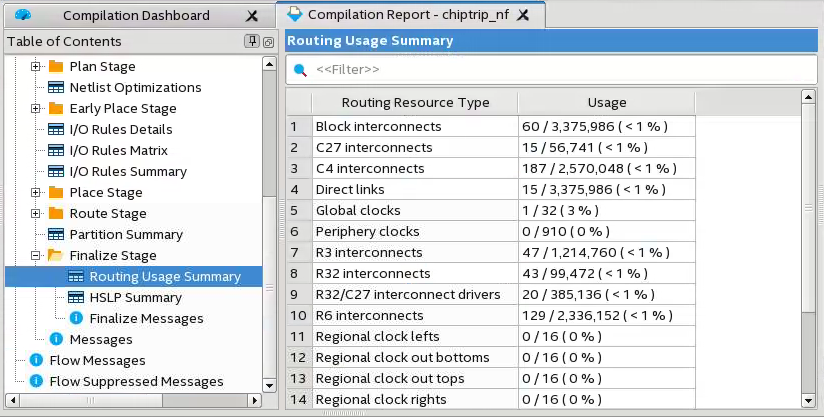Click the info icon beside Finalize Messages

(x=76, y=318)
